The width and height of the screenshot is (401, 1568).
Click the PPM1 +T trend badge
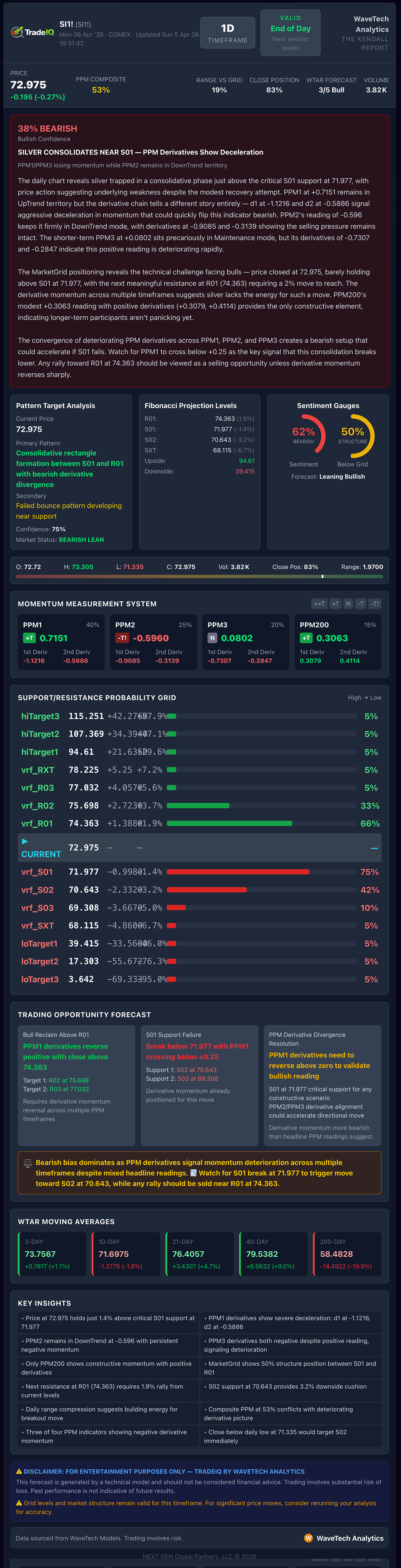(29, 638)
